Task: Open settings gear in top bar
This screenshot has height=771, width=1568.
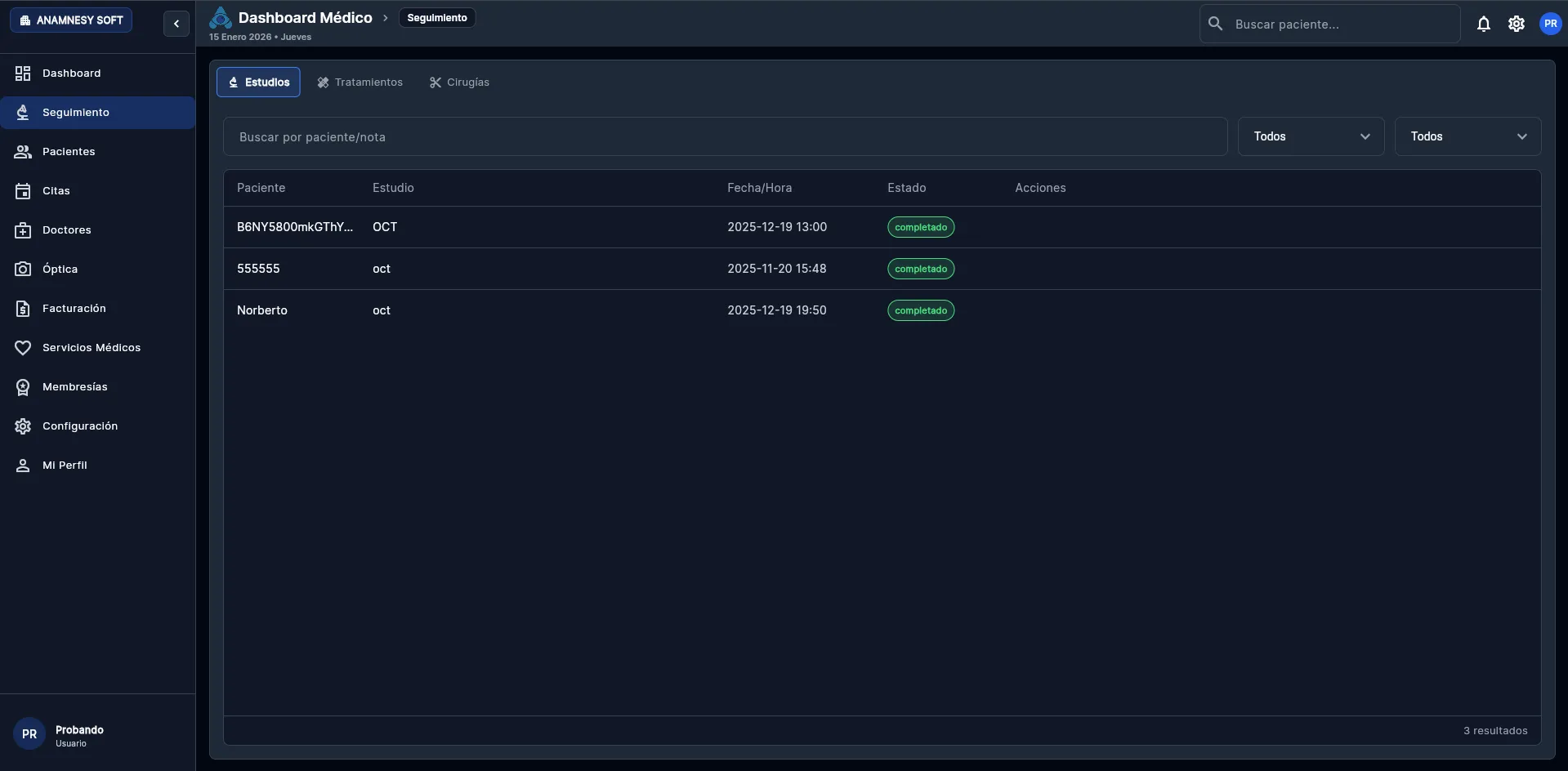Action: click(1517, 24)
